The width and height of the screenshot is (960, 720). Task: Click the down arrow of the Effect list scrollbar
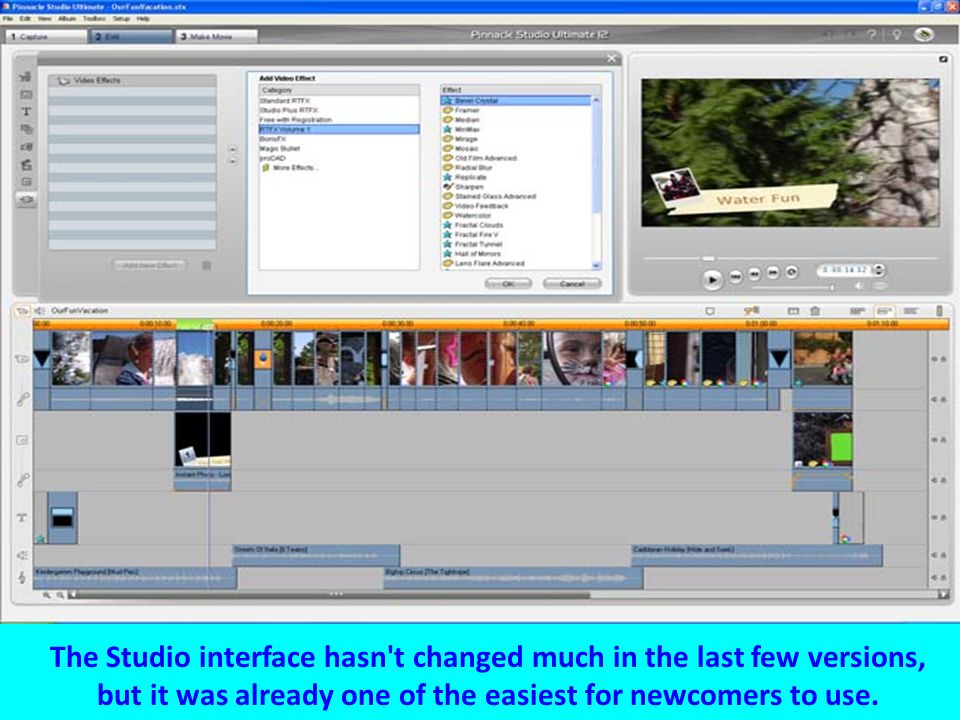click(x=596, y=265)
